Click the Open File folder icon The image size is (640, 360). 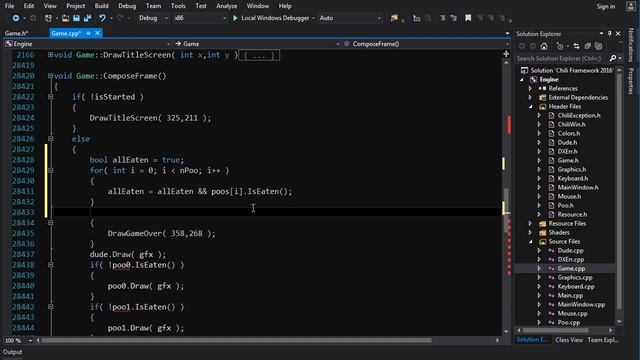[x=65, y=18]
